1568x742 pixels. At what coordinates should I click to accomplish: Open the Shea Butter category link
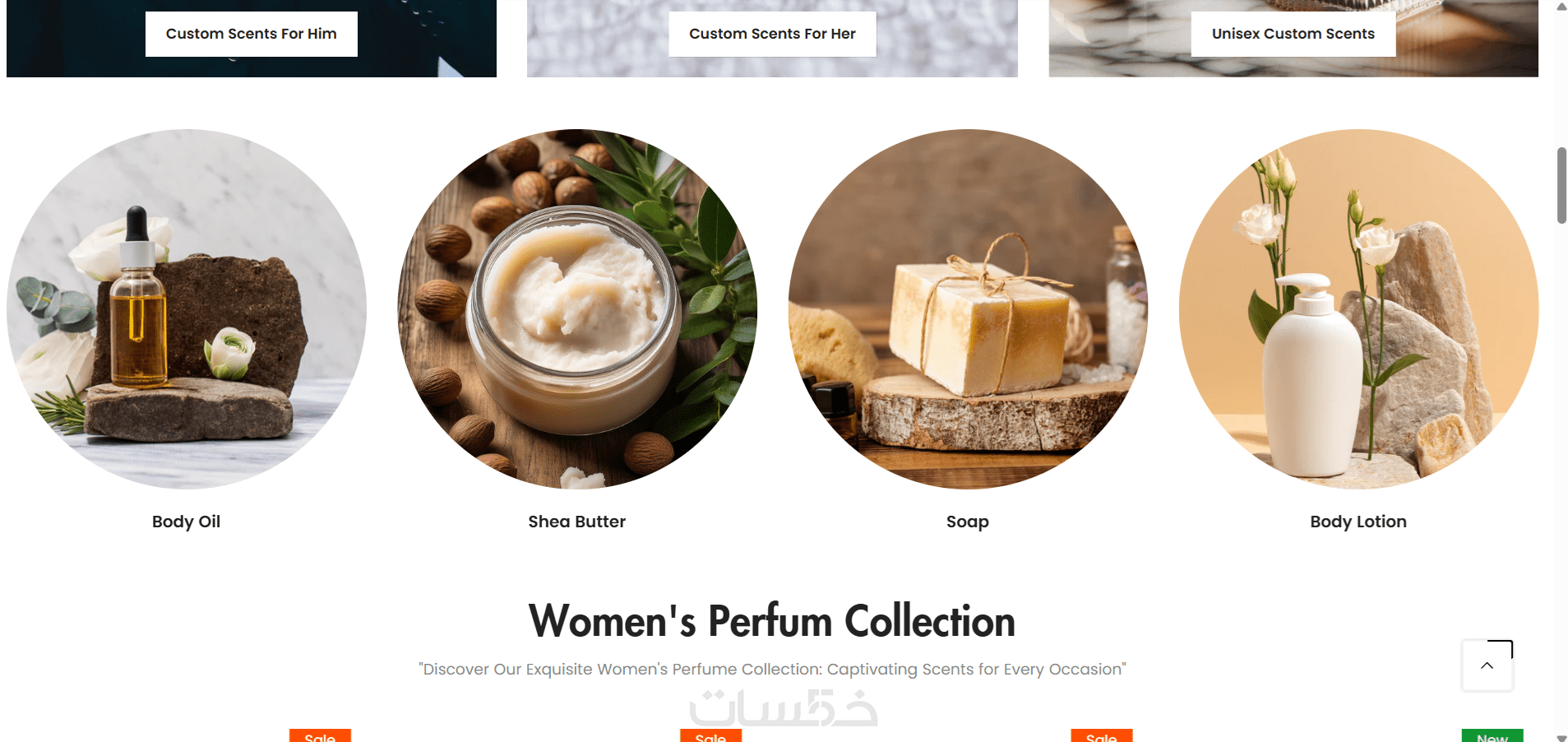[x=577, y=522]
